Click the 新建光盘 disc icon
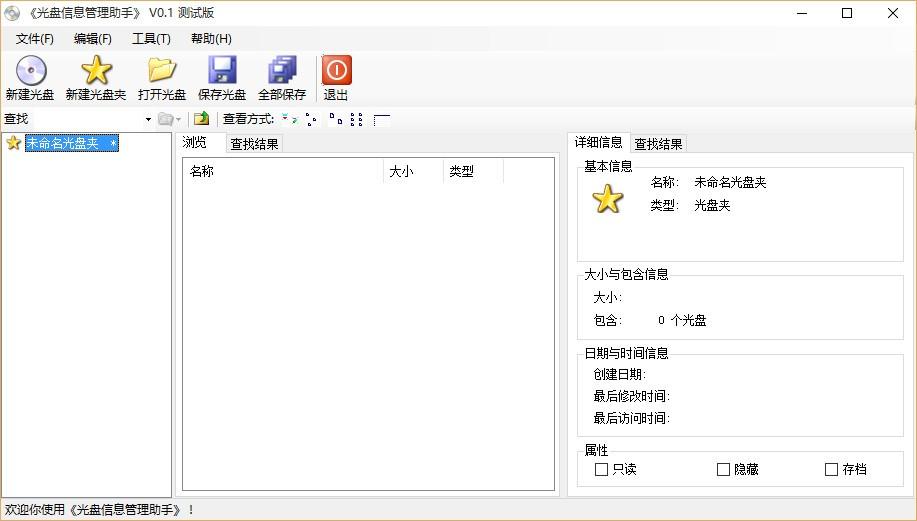 [x=31, y=70]
